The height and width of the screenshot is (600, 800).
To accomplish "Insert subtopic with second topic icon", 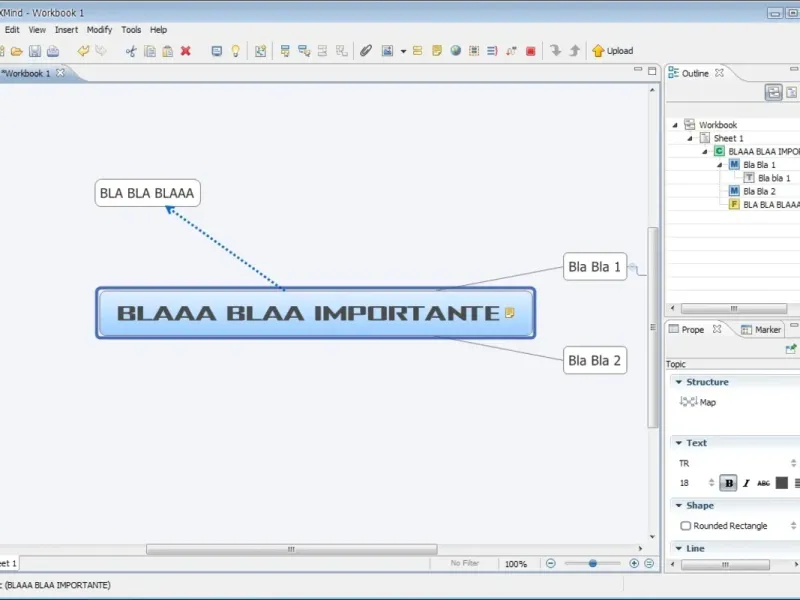I will click(x=304, y=51).
